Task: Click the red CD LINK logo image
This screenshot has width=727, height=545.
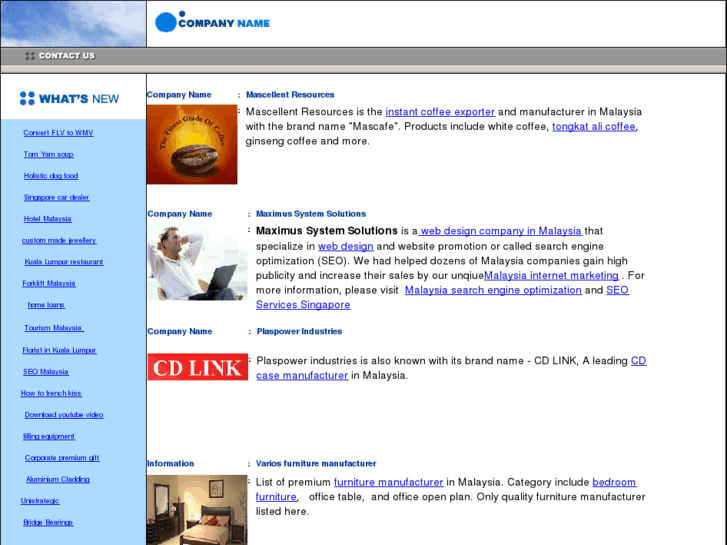Action: coord(198,367)
